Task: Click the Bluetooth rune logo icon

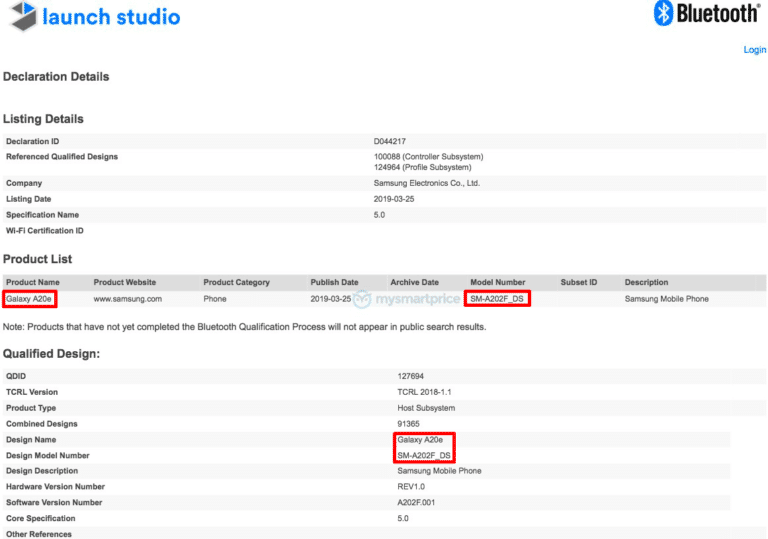Action: click(x=663, y=13)
